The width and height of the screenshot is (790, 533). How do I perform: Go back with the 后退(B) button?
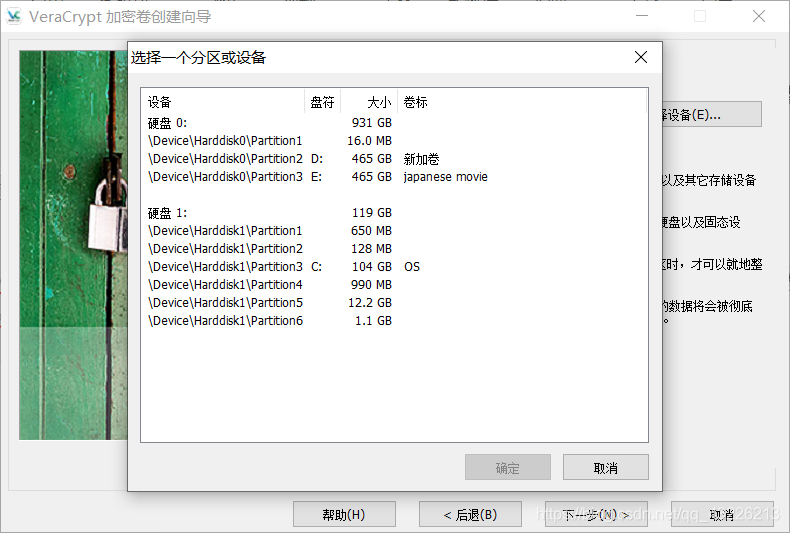coord(470,514)
